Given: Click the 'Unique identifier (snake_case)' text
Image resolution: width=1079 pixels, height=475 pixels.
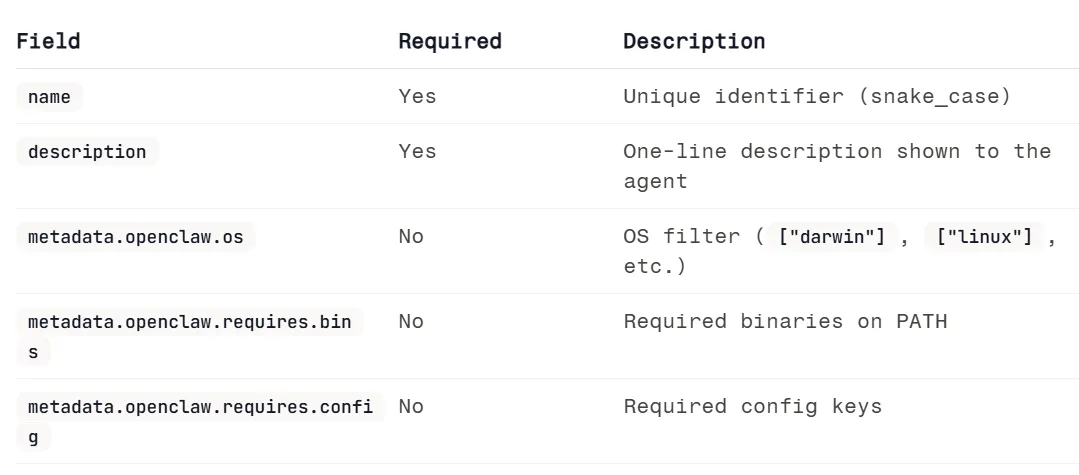Looking at the screenshot, I should [817, 96].
